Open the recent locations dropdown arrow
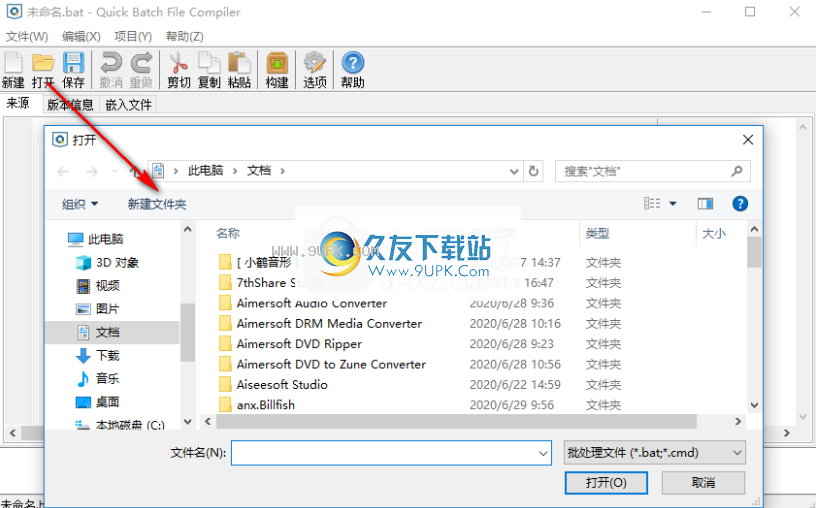This screenshot has width=816, height=508. [115, 171]
